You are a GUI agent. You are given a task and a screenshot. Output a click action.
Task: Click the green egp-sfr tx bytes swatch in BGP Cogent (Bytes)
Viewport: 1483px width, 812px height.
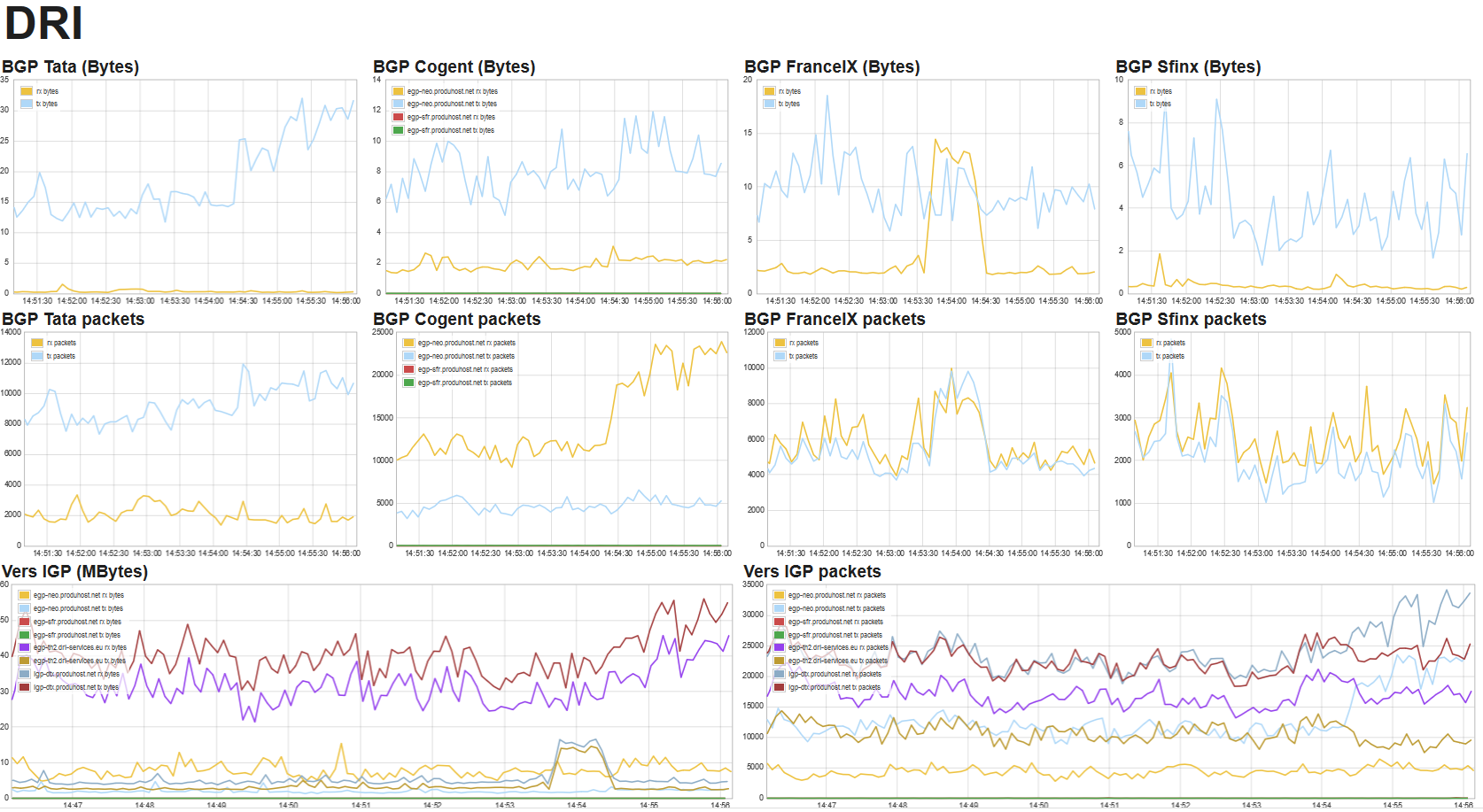click(x=399, y=130)
